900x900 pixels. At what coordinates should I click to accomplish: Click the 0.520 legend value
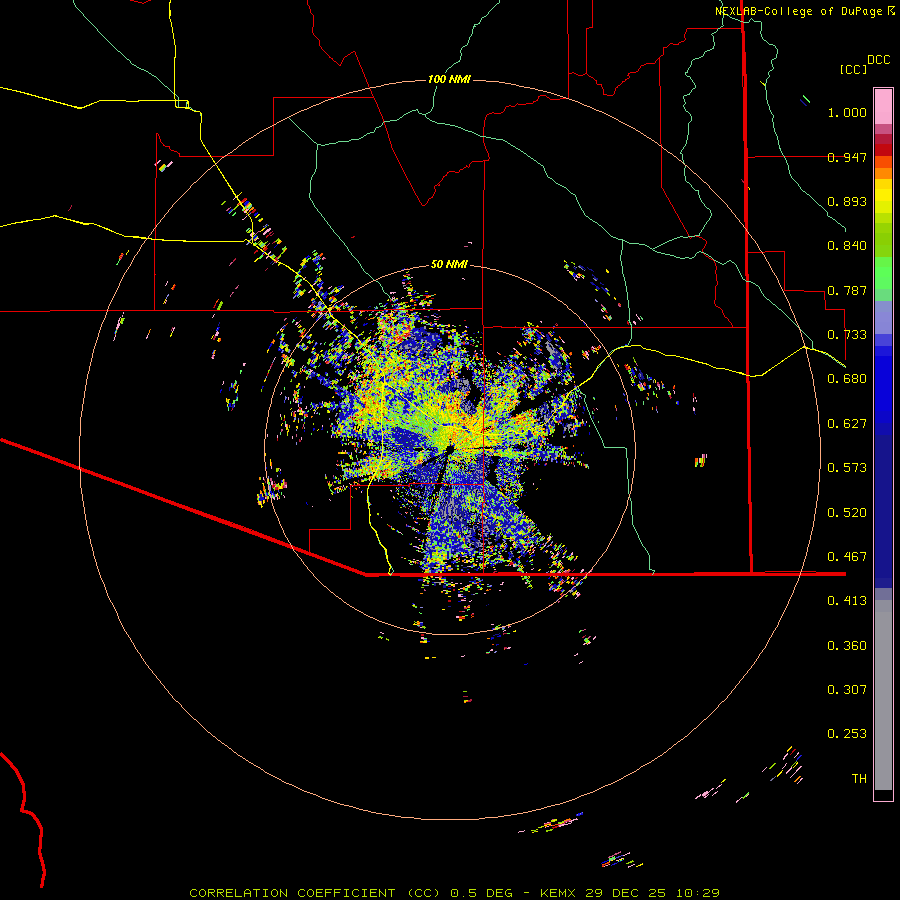[847, 513]
